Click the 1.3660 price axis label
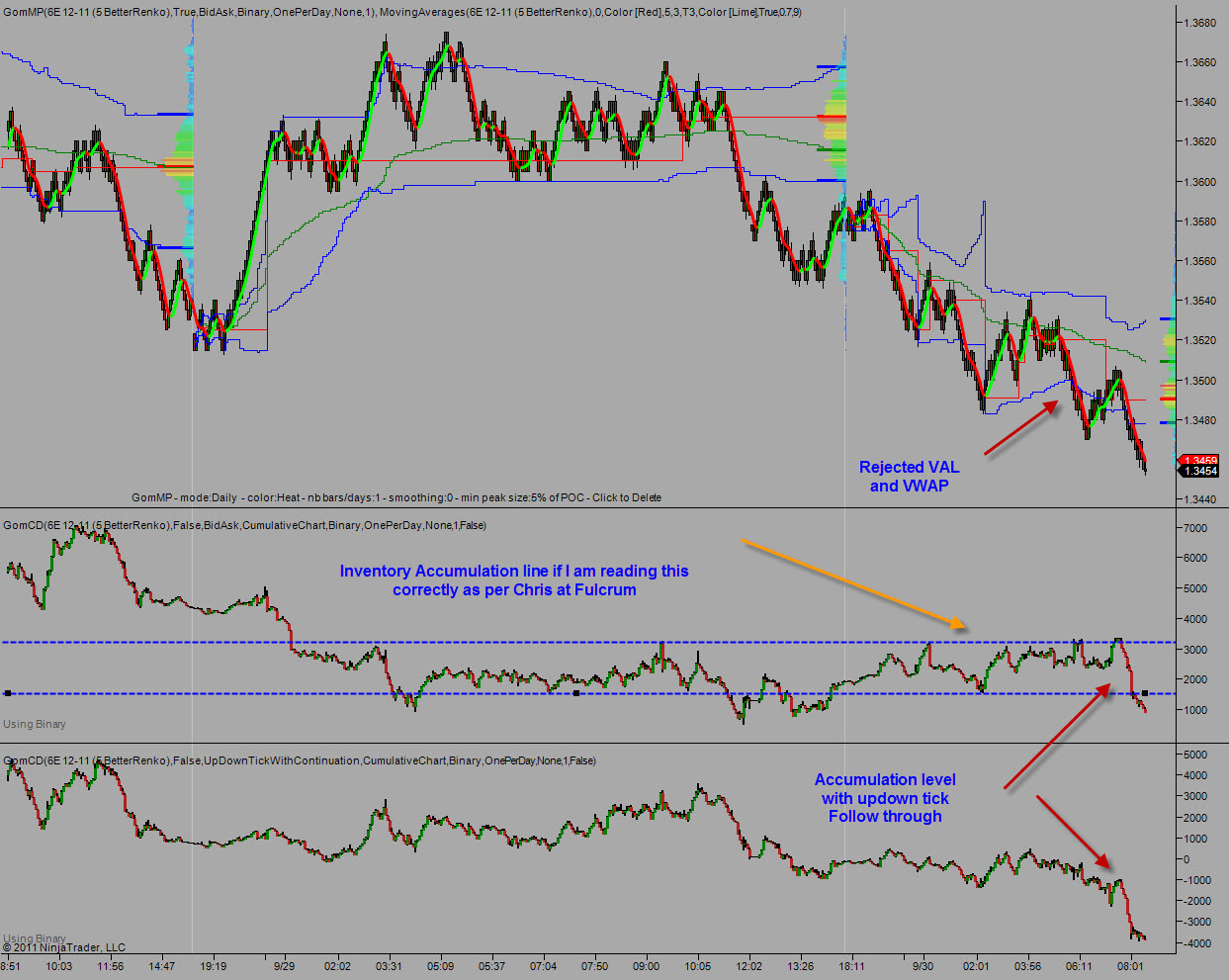The height and width of the screenshot is (980, 1229). tap(1199, 62)
